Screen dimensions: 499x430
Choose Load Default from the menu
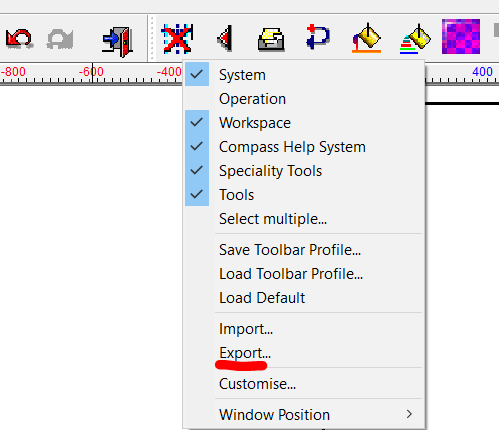click(x=304, y=298)
